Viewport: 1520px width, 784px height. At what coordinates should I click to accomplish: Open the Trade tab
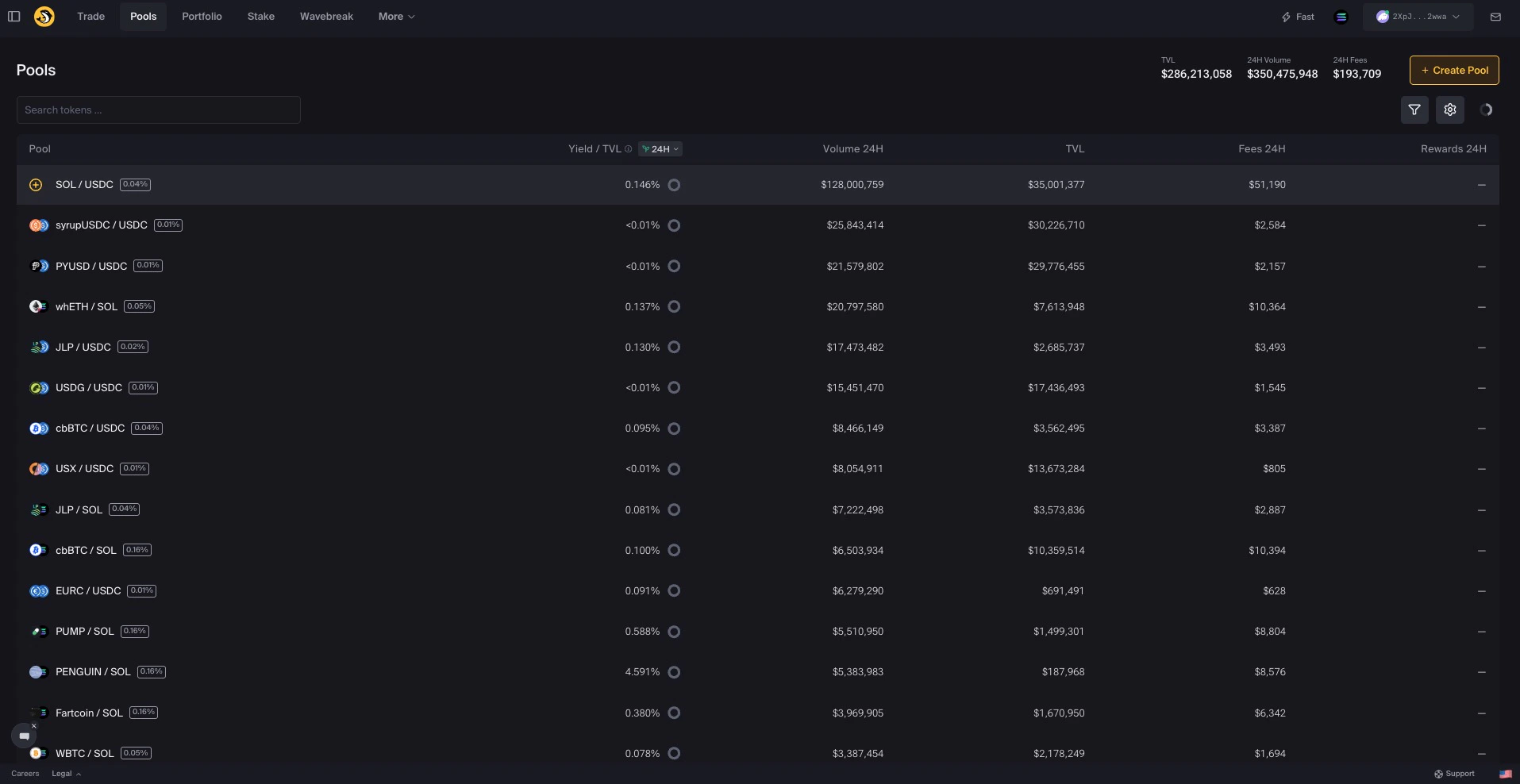(x=90, y=17)
